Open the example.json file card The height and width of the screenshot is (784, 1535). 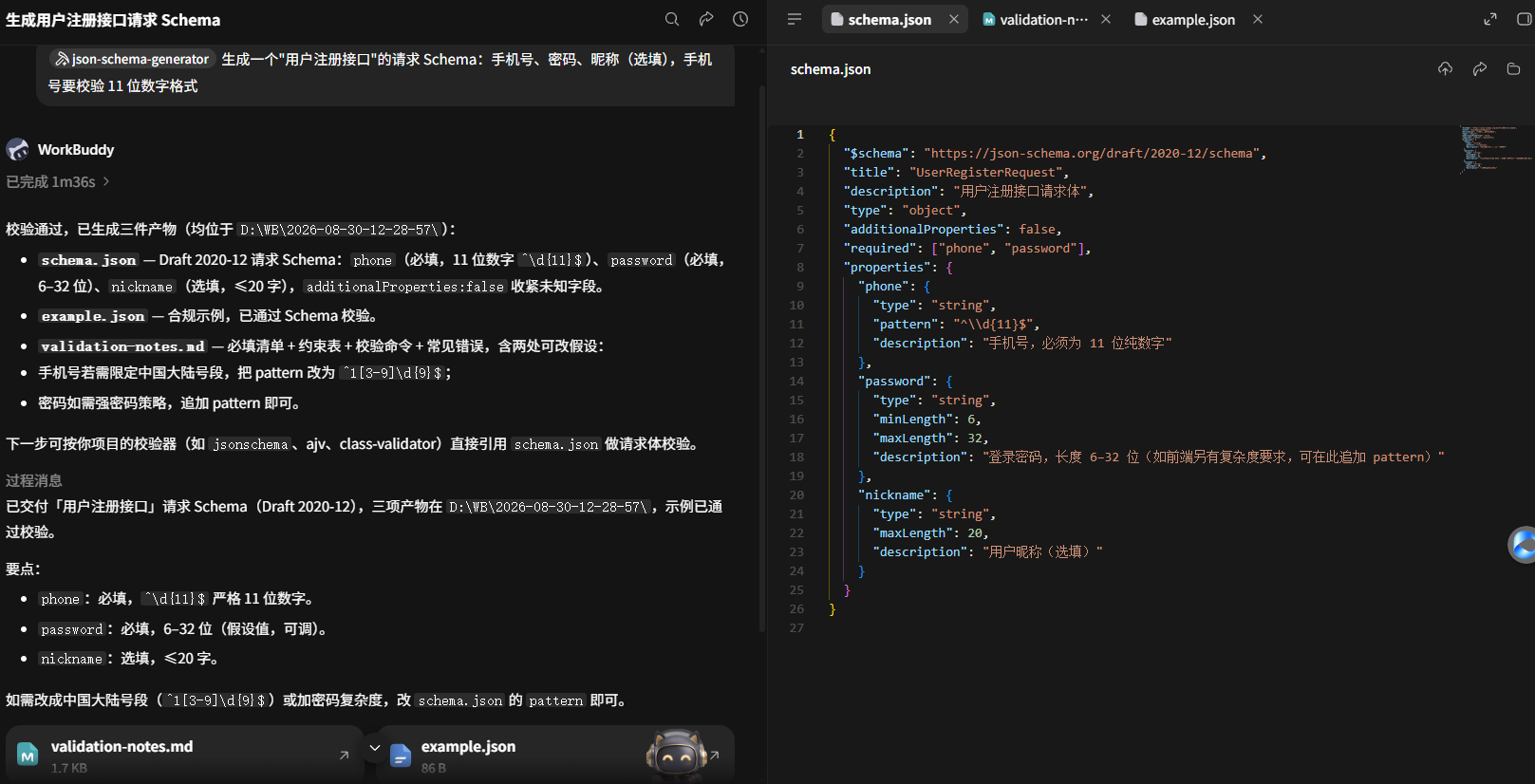click(555, 756)
